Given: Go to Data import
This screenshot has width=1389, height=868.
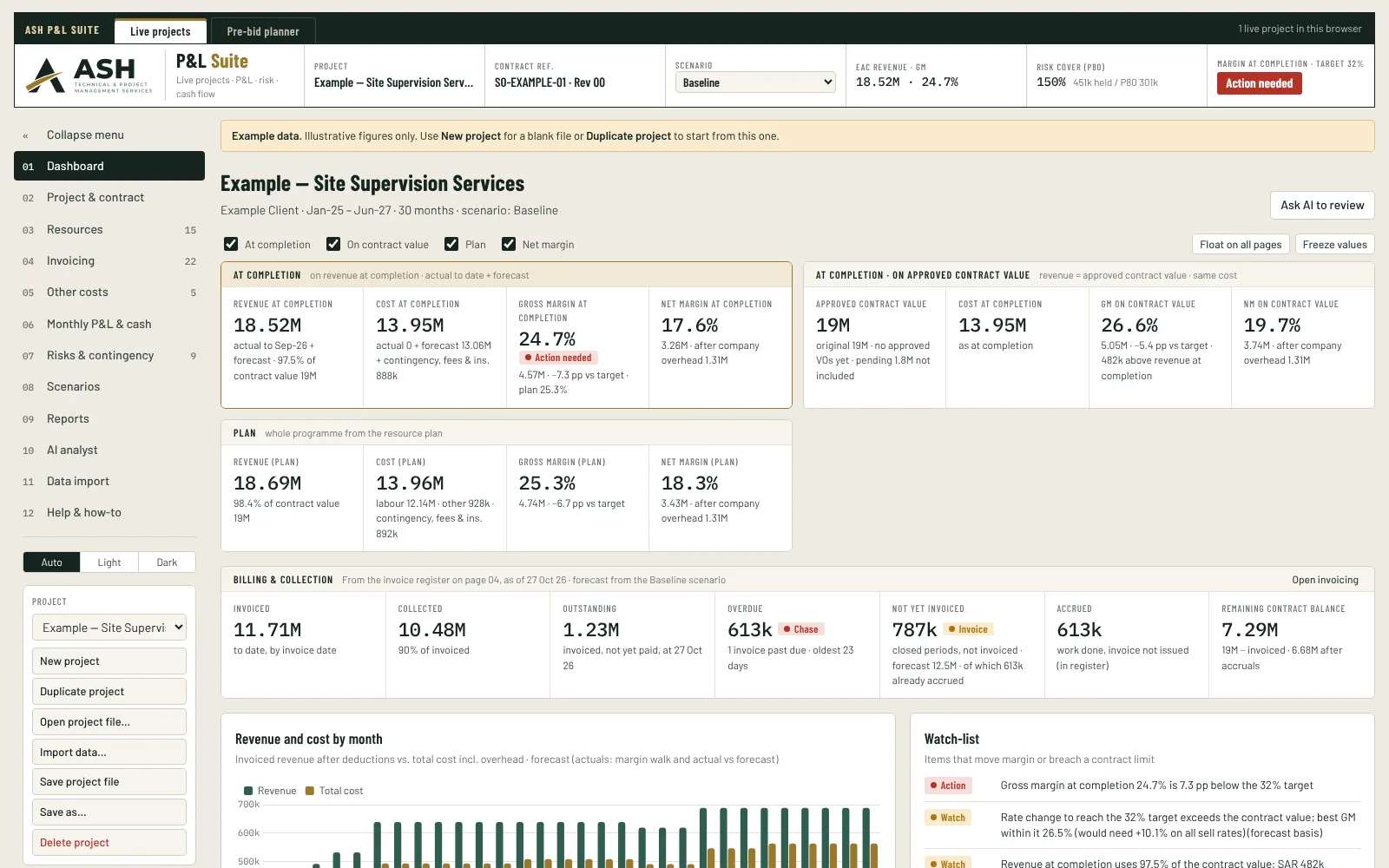Looking at the screenshot, I should [x=109, y=482].
